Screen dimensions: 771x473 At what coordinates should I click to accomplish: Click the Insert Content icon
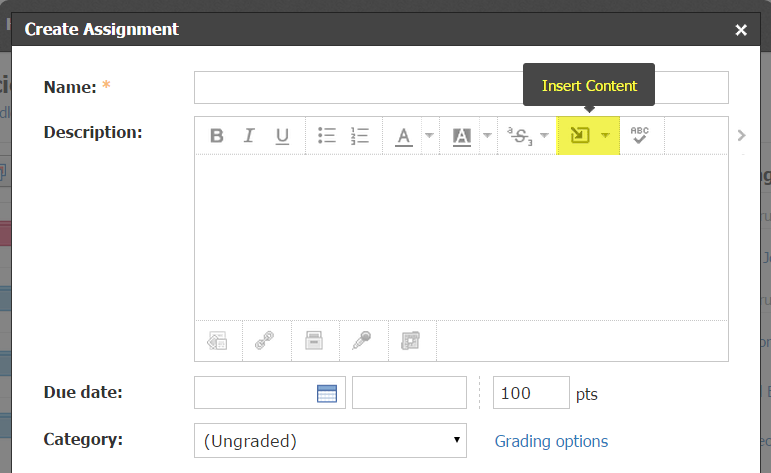click(x=580, y=136)
